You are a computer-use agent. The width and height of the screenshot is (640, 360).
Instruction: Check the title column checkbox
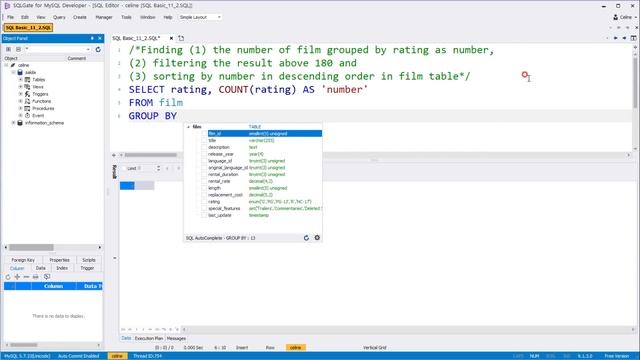(204, 140)
